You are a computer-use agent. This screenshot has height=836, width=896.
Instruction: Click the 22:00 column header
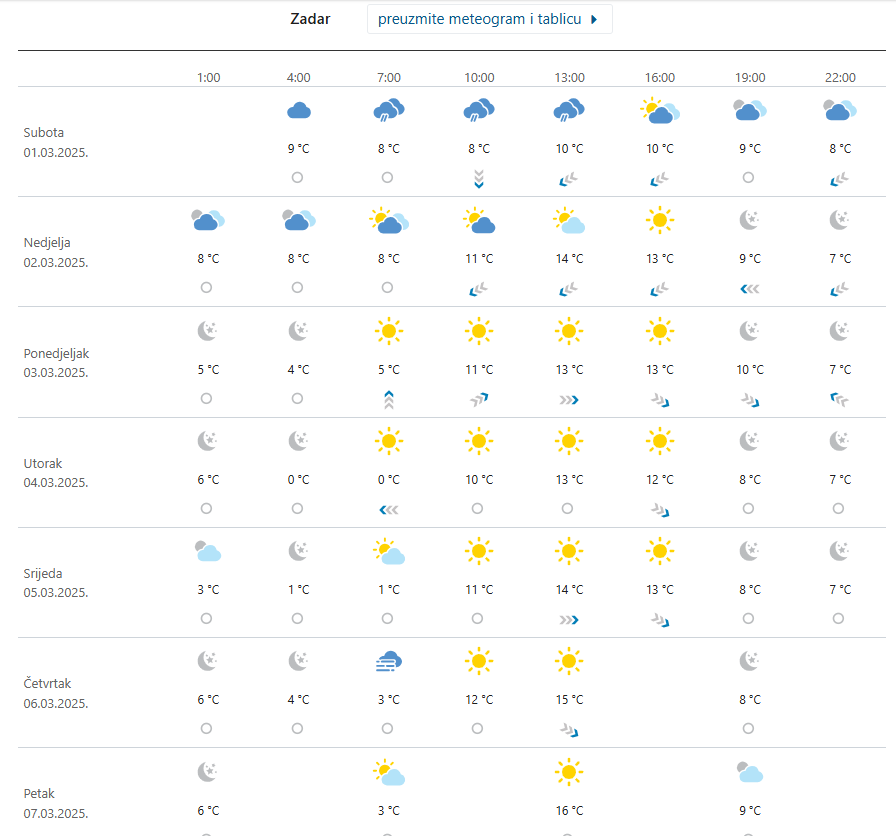[x=840, y=77]
